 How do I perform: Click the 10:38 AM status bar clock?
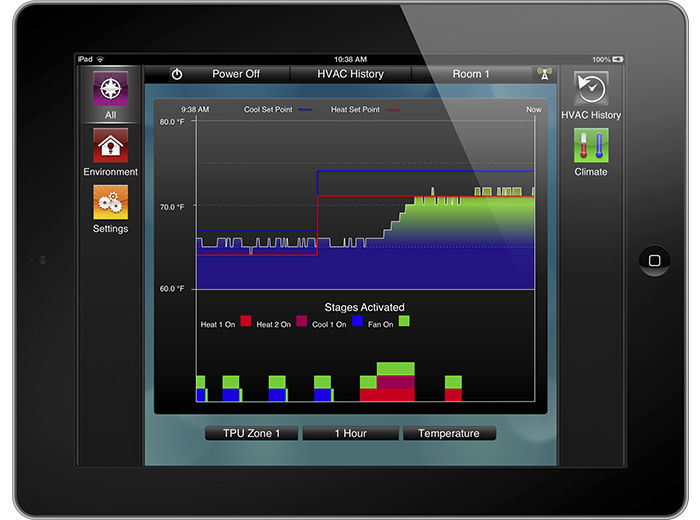tap(350, 59)
